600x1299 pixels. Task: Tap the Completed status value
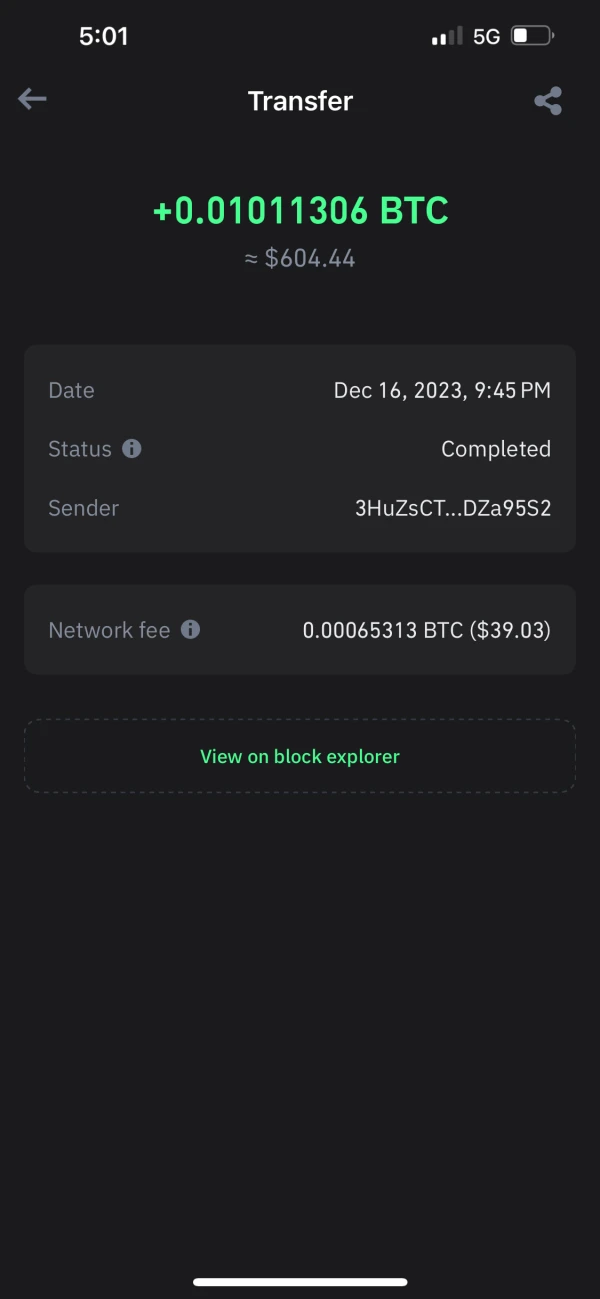click(x=495, y=449)
